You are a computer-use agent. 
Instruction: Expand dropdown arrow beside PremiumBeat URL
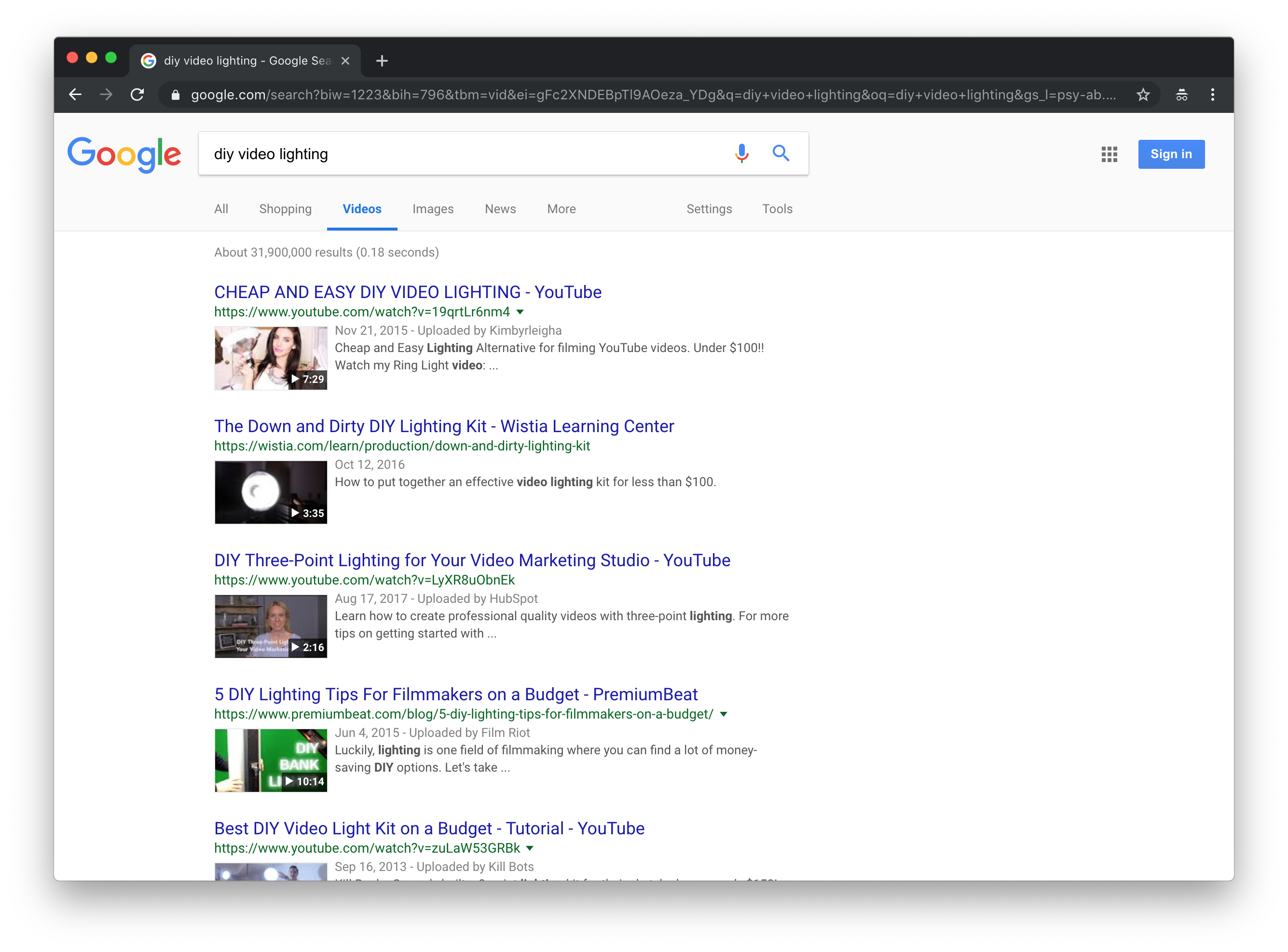pos(724,715)
